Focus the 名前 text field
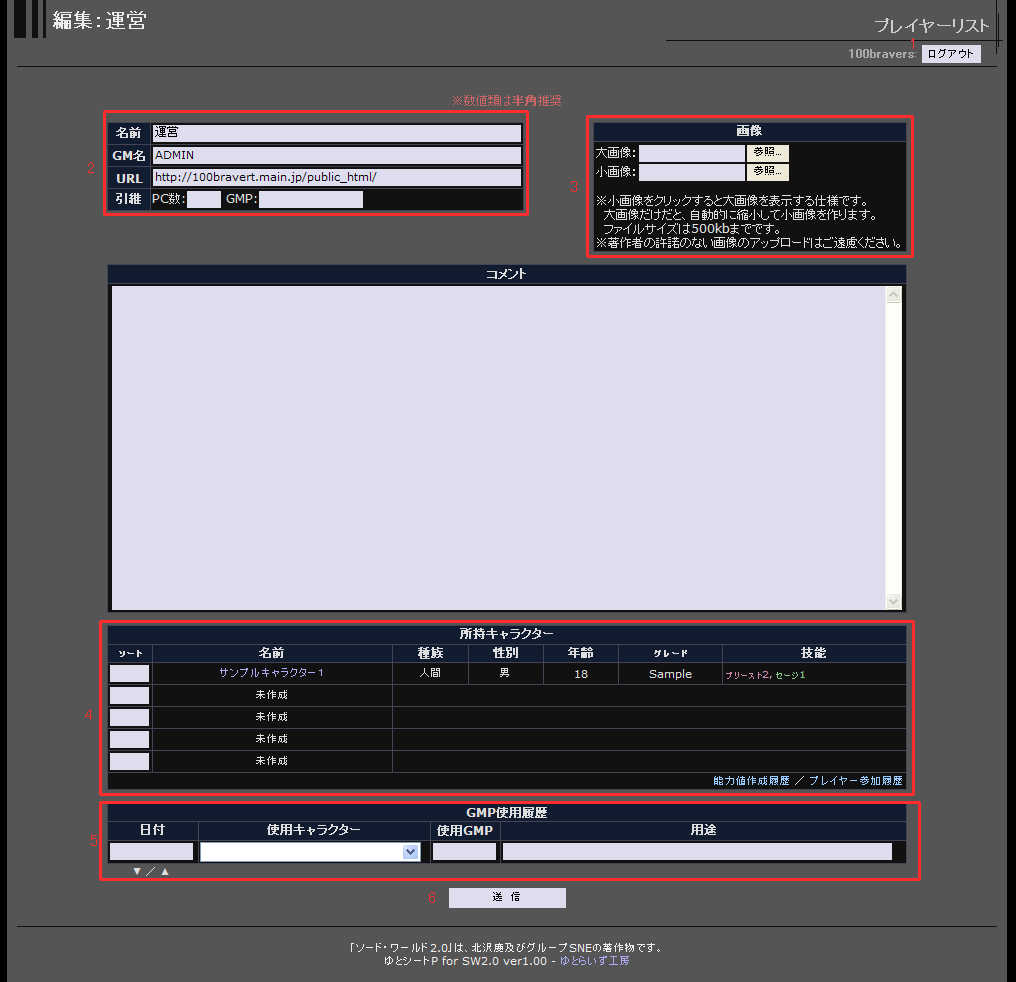Screen dimensions: 1016x982 336,133
